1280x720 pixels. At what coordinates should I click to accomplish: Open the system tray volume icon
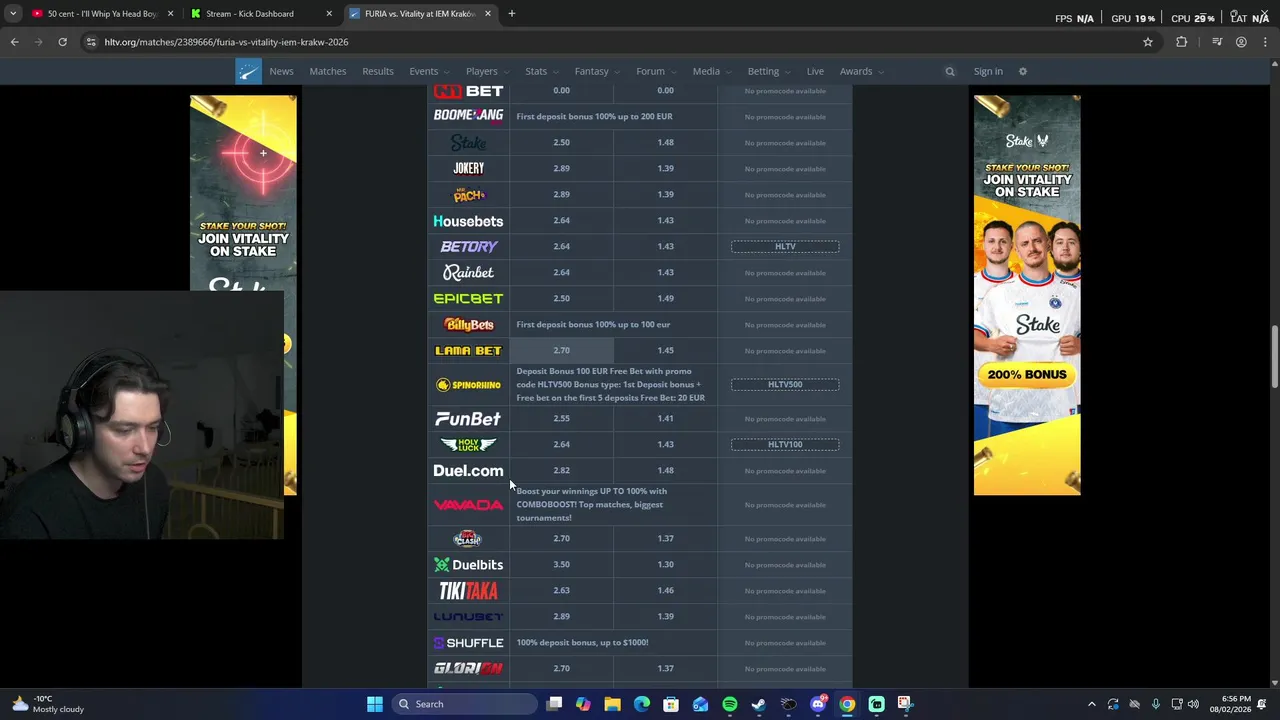pyautogui.click(x=1193, y=704)
